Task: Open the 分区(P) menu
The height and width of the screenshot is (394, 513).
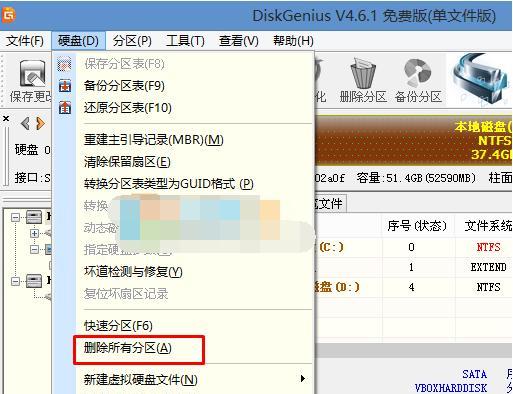Action: pos(132,41)
